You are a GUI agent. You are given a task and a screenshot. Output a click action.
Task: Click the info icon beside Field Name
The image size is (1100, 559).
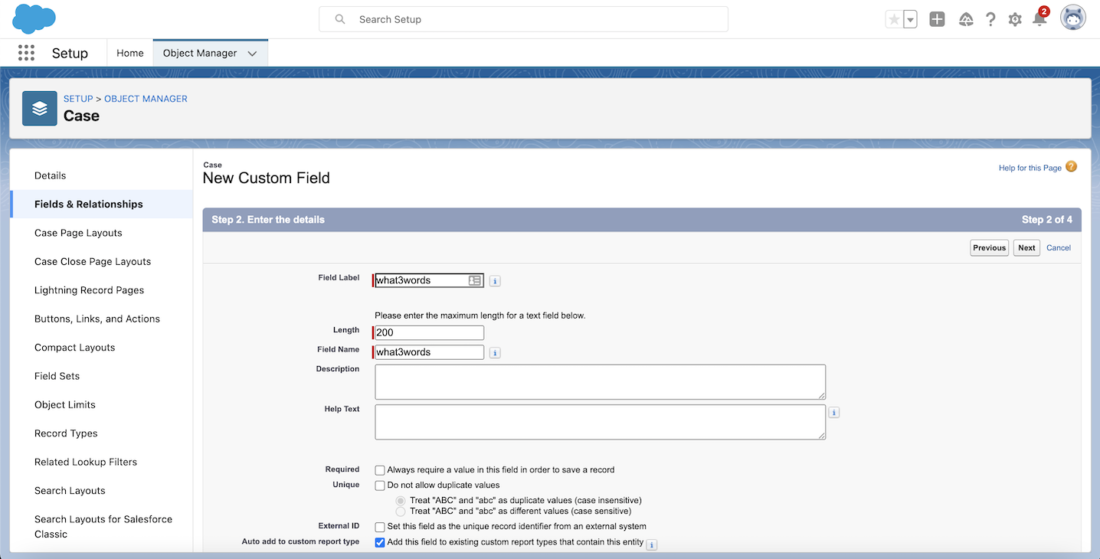click(x=495, y=353)
